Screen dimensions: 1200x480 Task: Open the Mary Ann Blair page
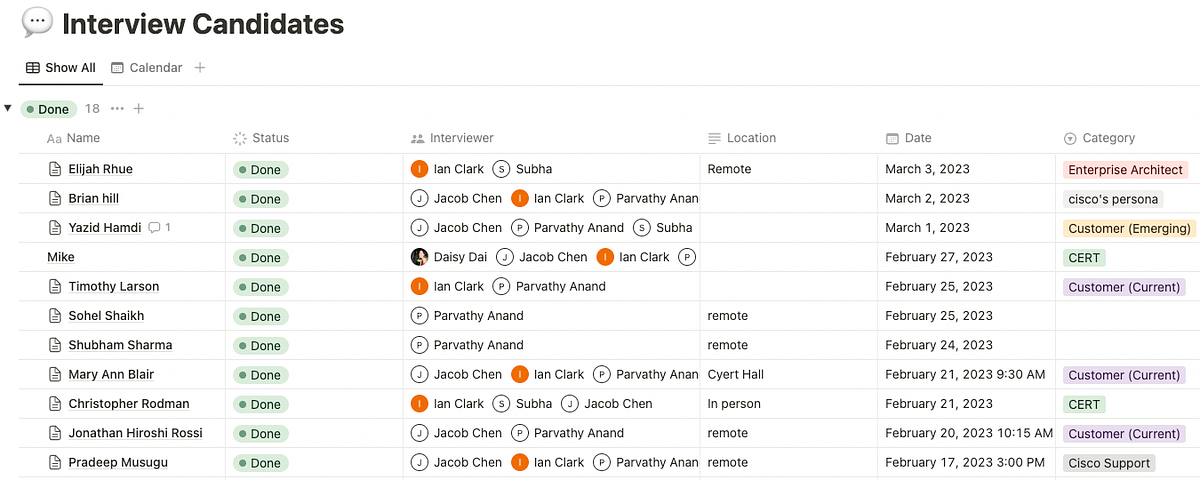[111, 375]
